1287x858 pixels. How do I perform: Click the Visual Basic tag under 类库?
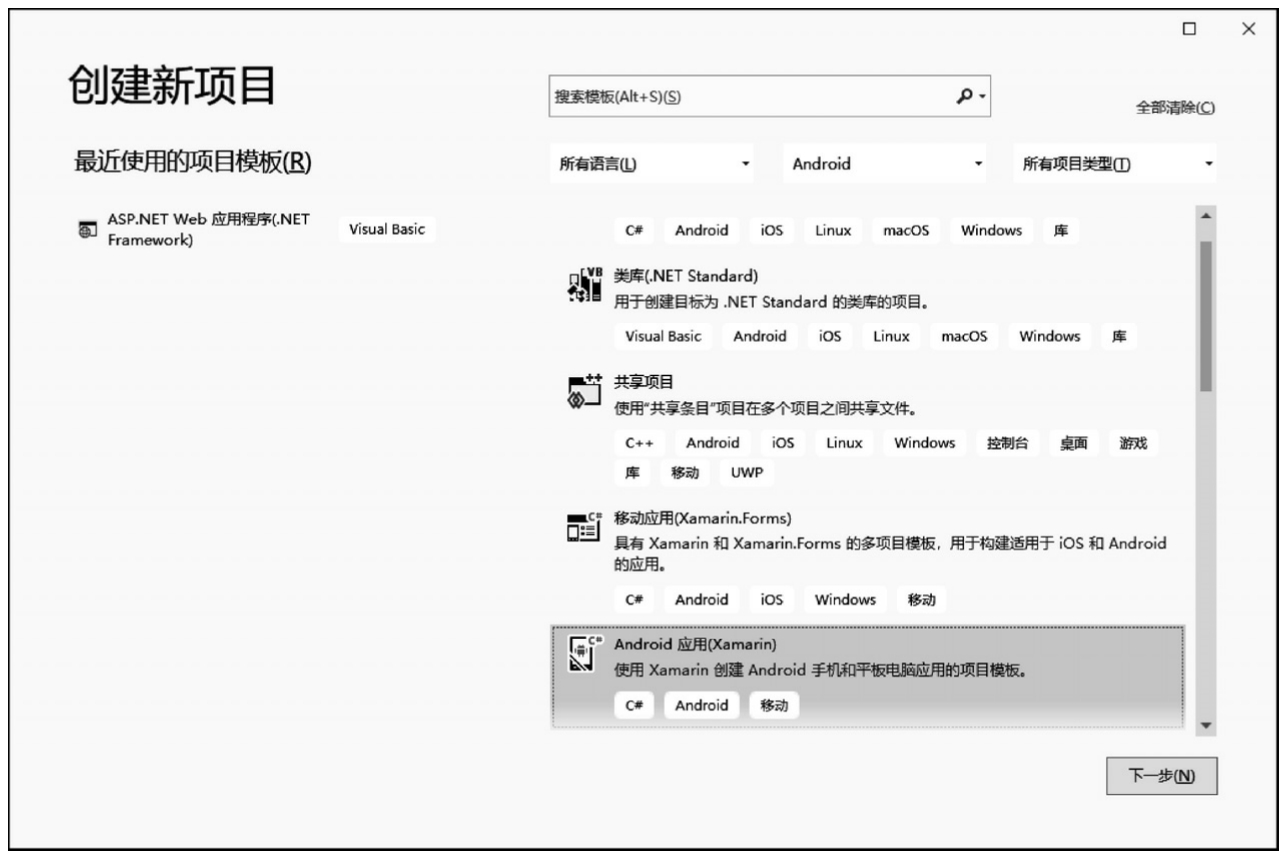(663, 336)
